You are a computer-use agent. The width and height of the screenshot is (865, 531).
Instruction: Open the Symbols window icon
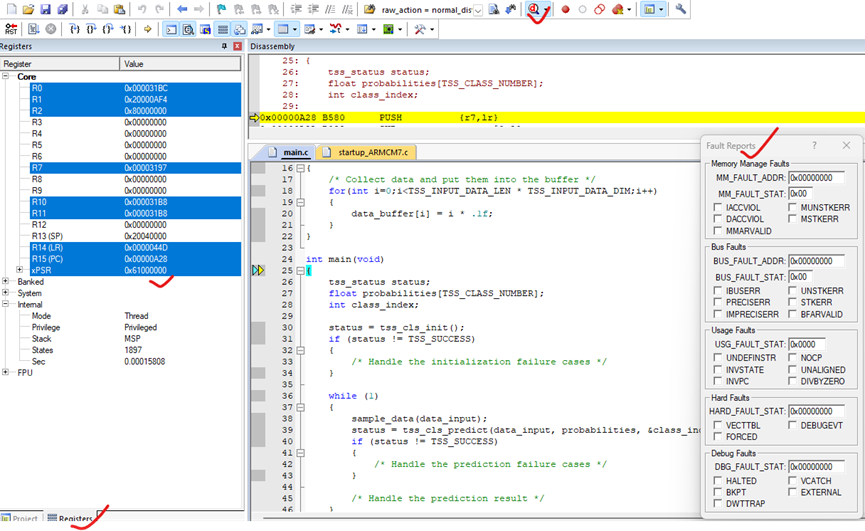[206, 29]
